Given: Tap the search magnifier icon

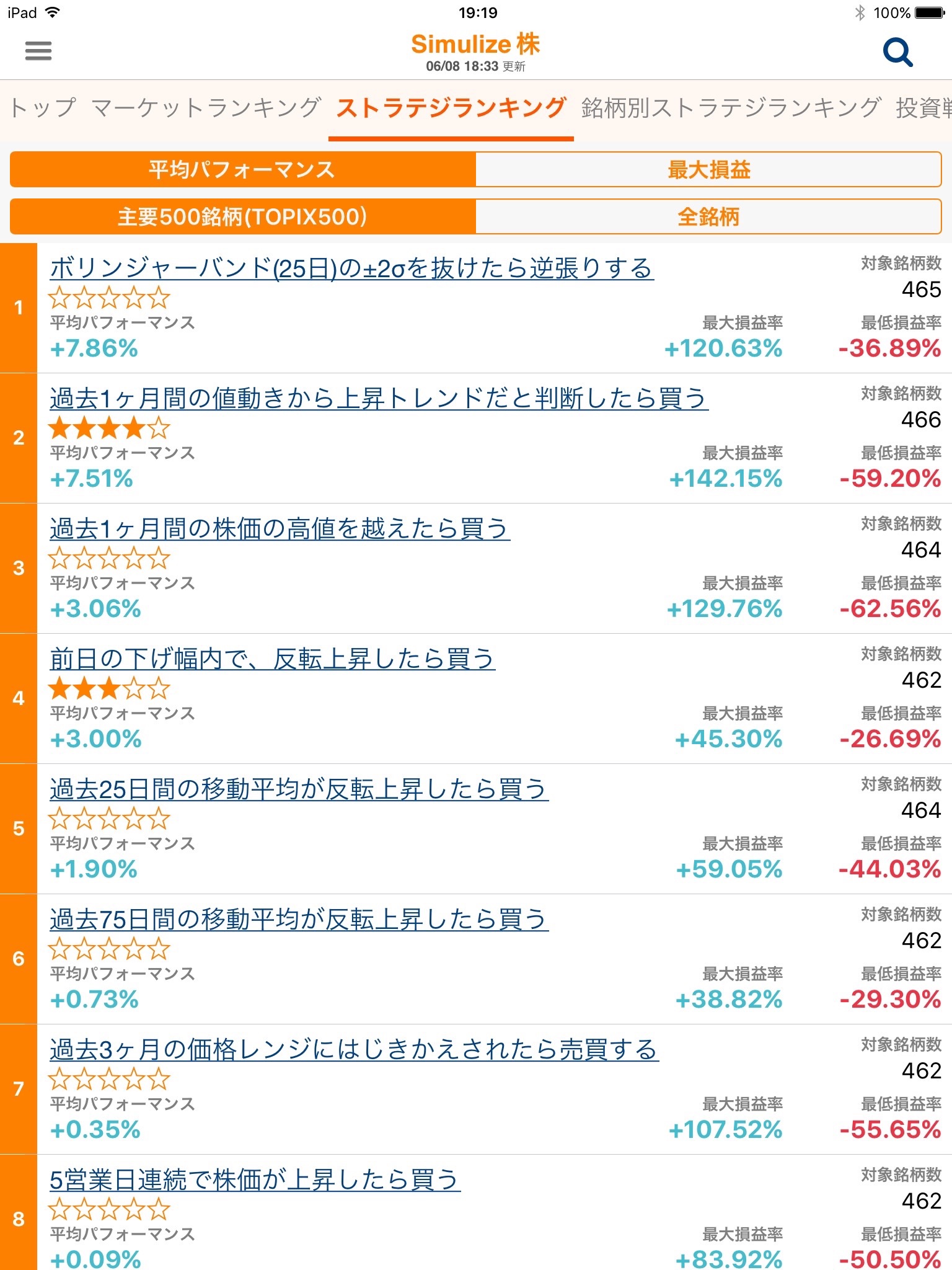Looking at the screenshot, I should 897,52.
